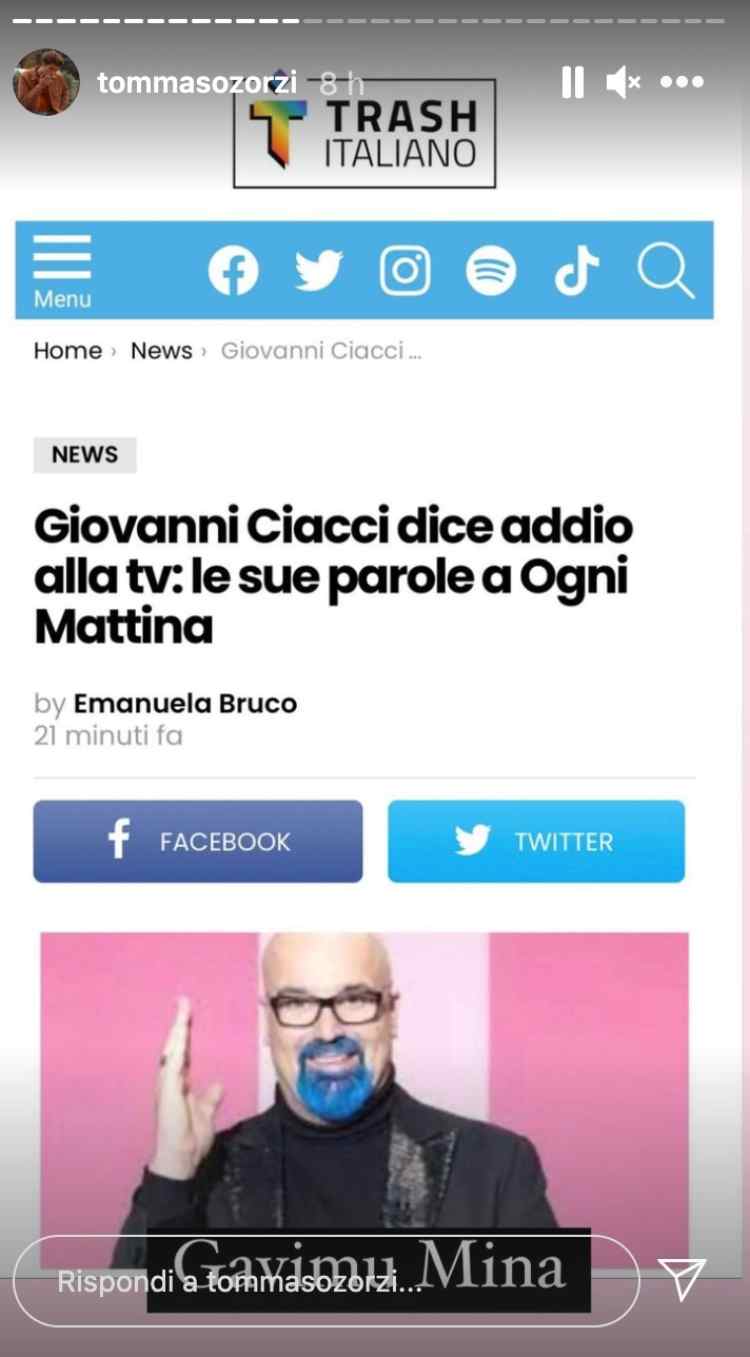Pause the story playback
750x1357 pixels.
pos(572,82)
